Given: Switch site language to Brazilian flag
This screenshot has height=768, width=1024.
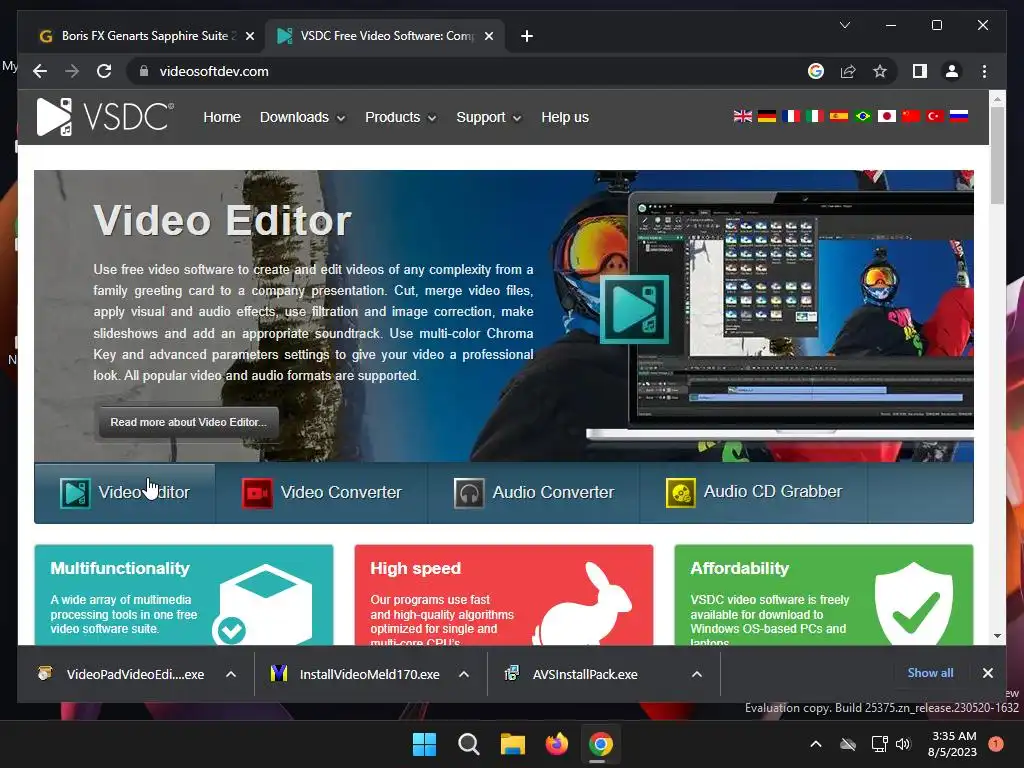Looking at the screenshot, I should (x=863, y=116).
